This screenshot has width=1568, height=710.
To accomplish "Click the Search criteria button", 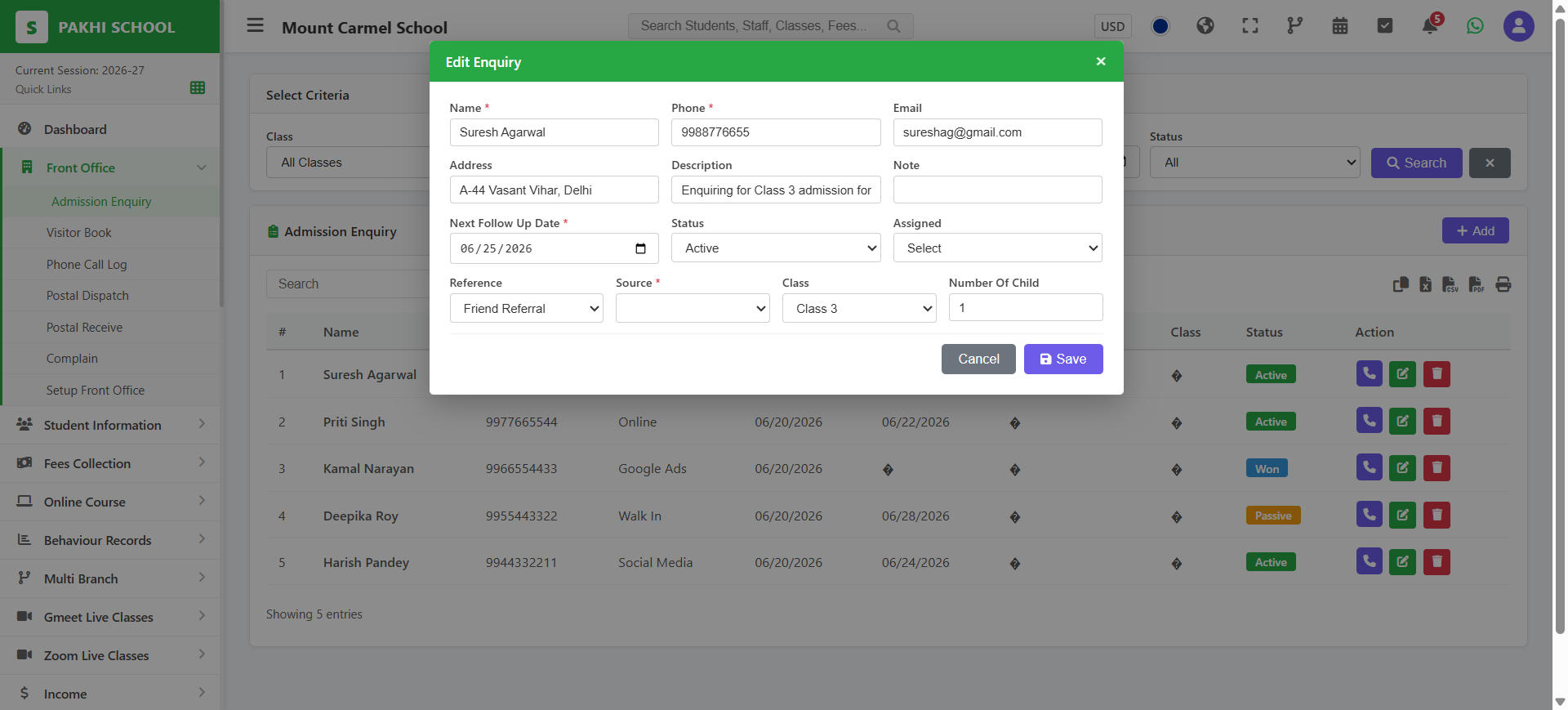I will [1417, 163].
